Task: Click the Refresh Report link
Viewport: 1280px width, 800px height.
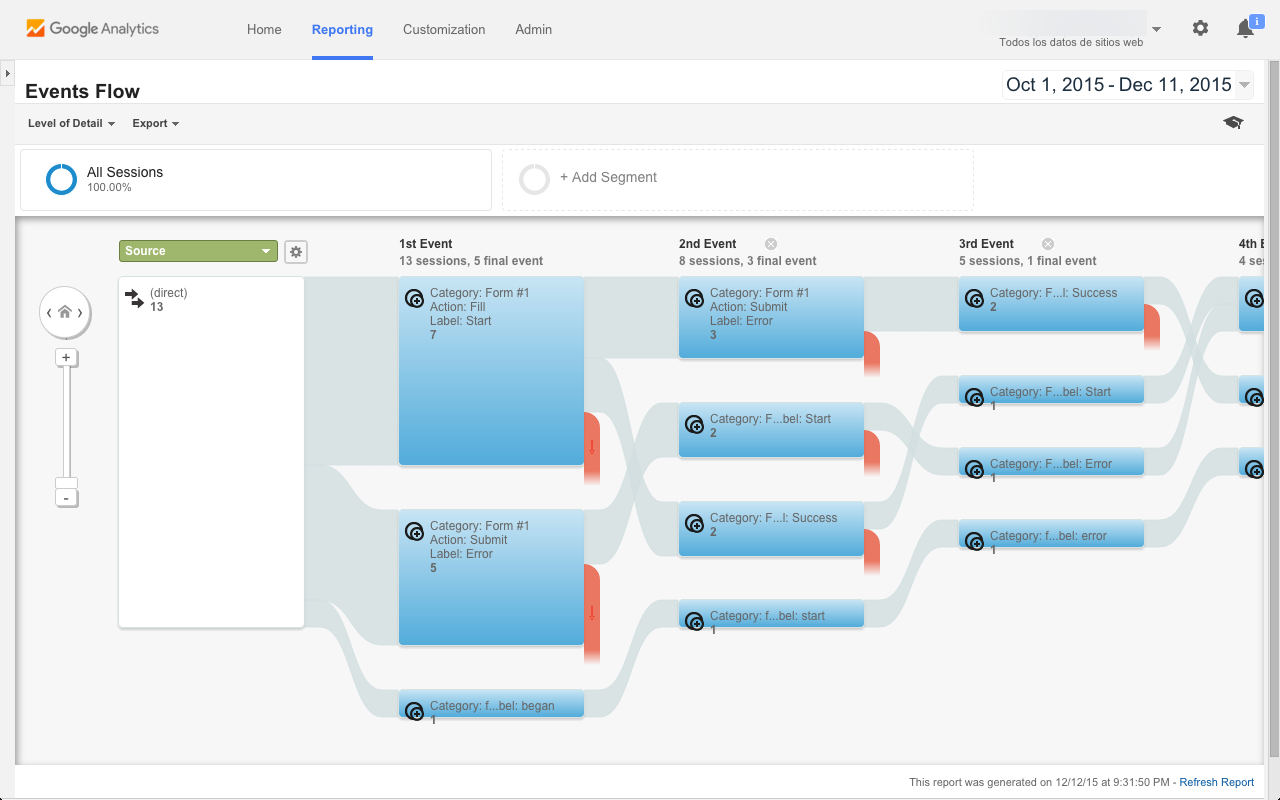Action: point(1216,782)
